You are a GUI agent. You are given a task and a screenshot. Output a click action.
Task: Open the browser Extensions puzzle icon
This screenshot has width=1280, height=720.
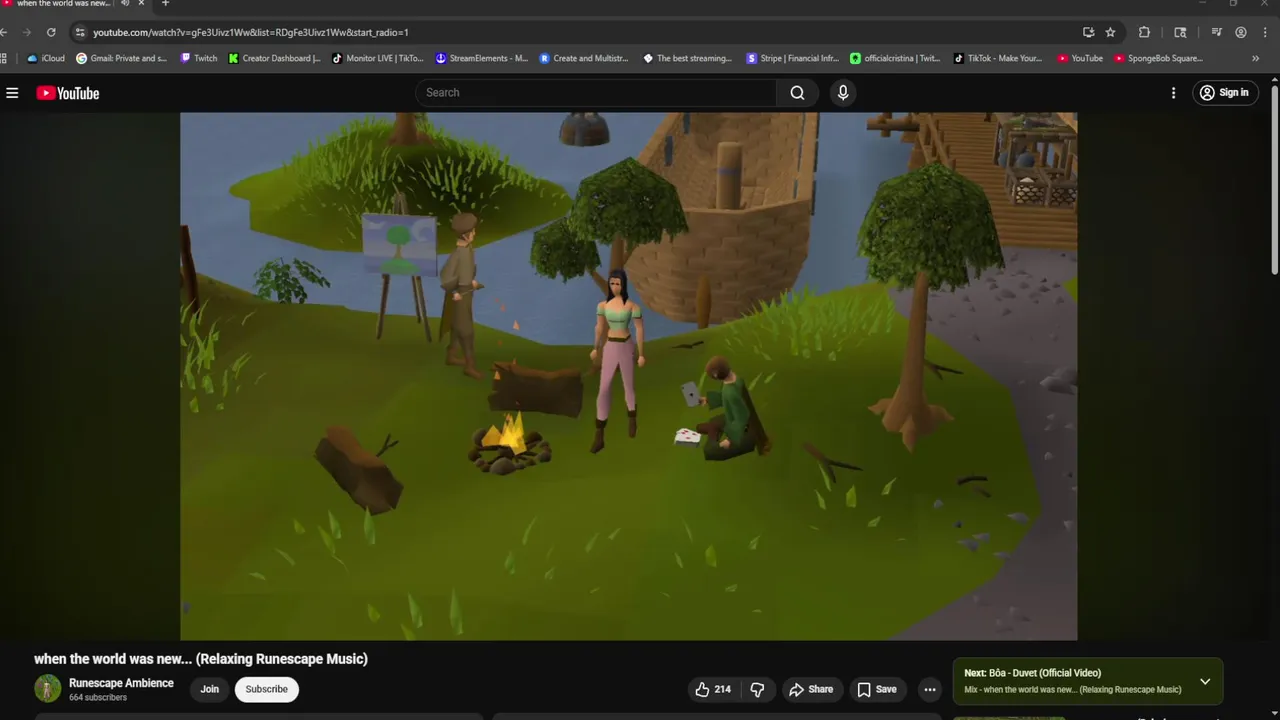pos(1144,32)
